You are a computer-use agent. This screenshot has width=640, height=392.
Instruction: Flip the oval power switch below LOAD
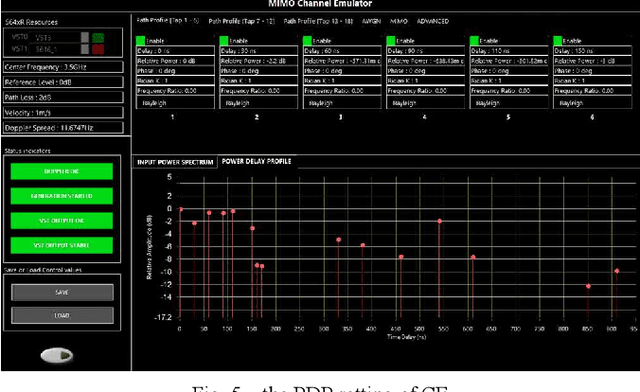57,355
